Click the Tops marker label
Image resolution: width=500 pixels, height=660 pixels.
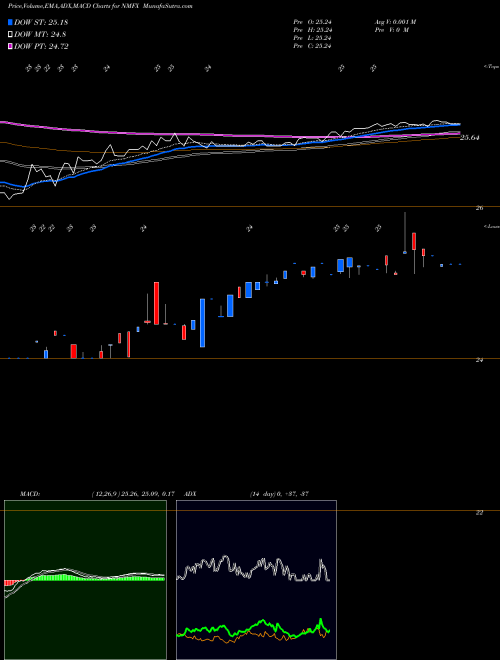tap(491, 67)
